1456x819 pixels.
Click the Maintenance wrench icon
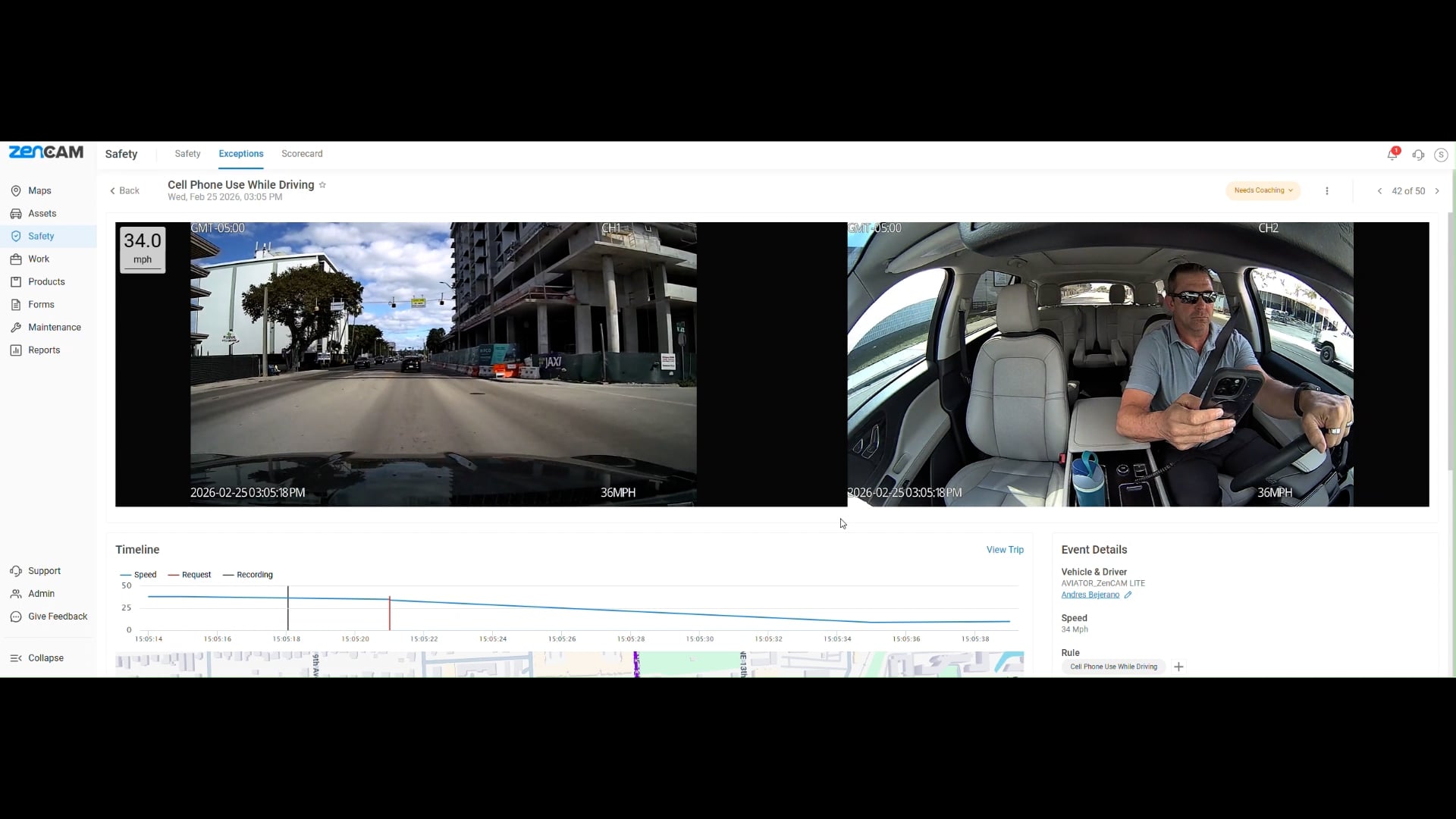click(16, 328)
